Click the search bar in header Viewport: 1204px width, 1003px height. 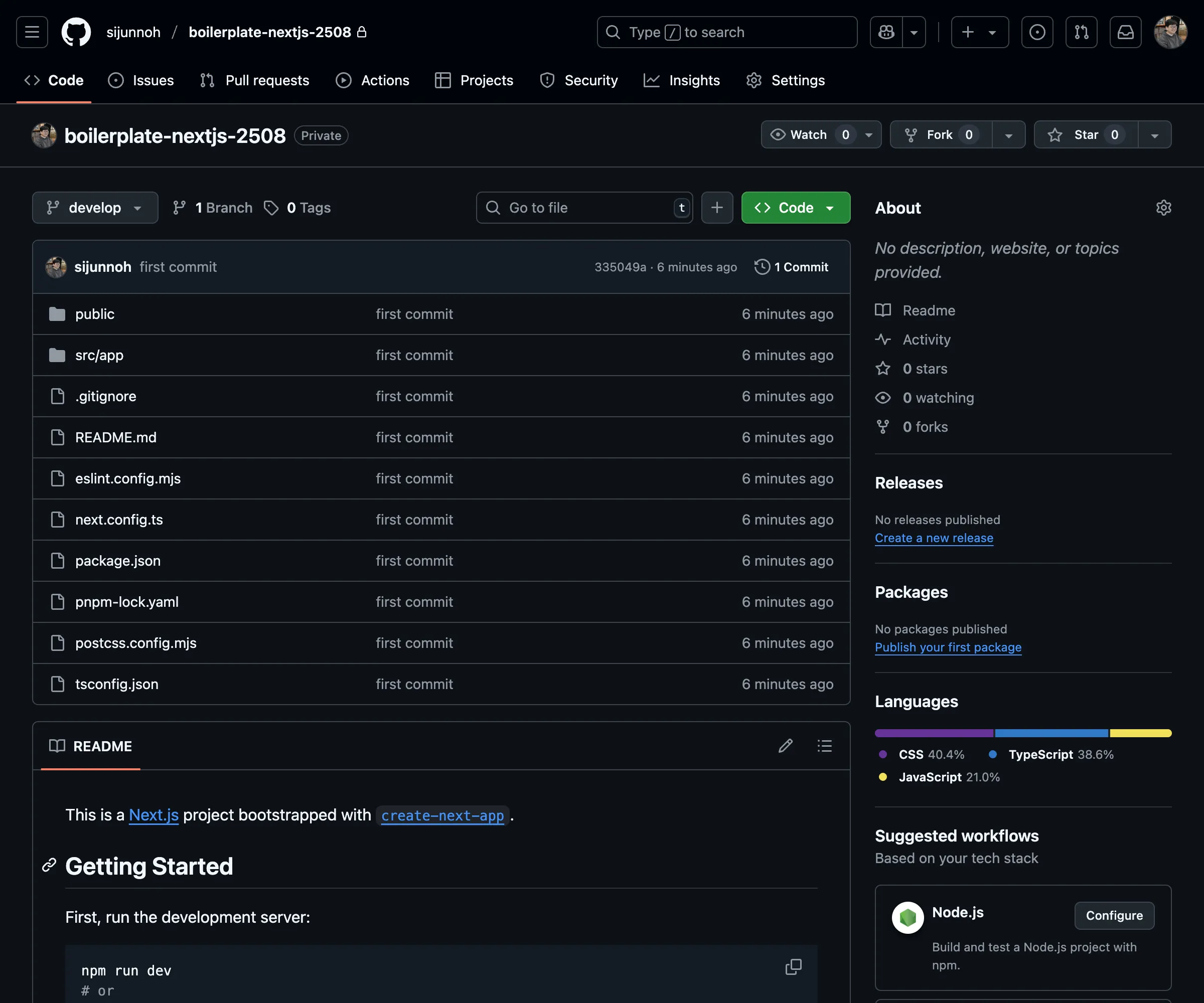click(727, 32)
